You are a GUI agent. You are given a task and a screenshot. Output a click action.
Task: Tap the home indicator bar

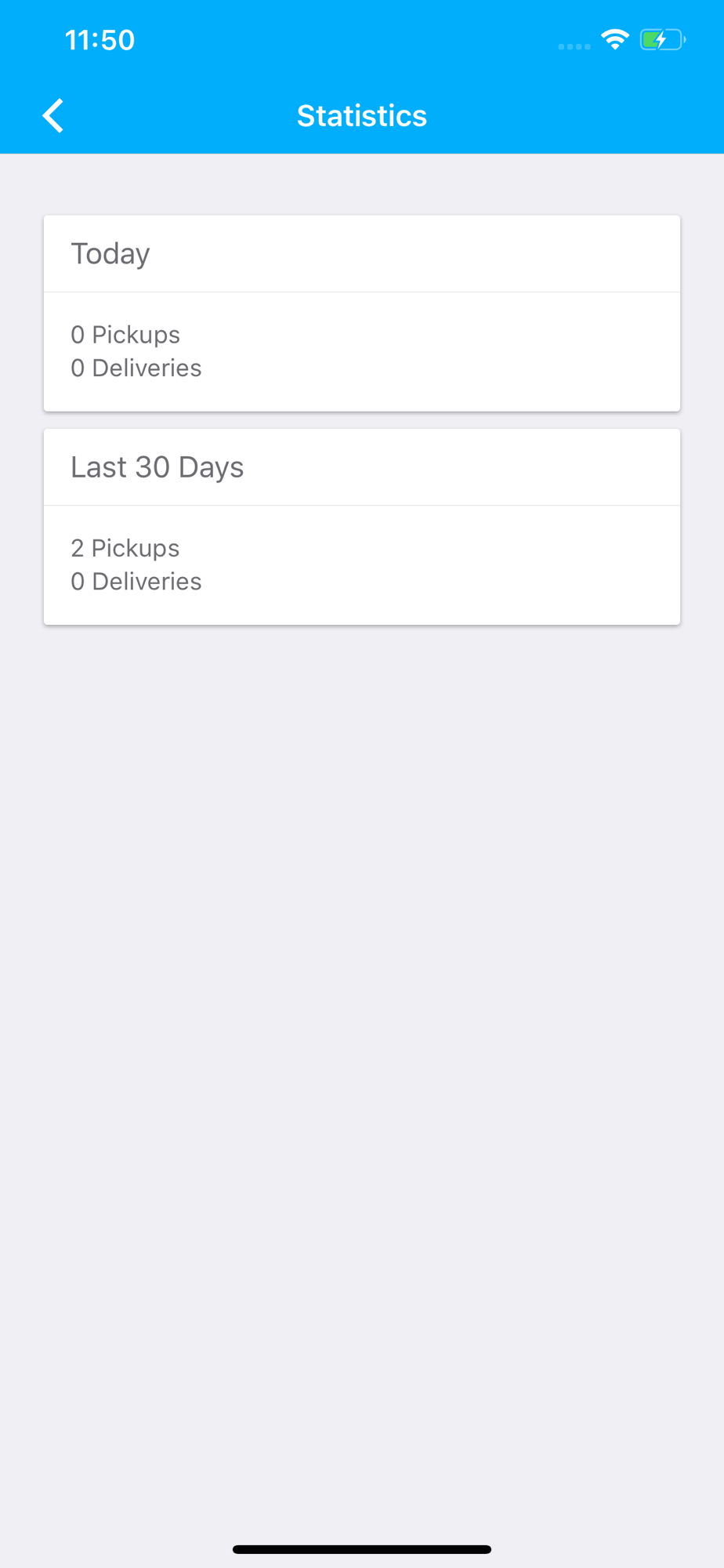point(362,1549)
